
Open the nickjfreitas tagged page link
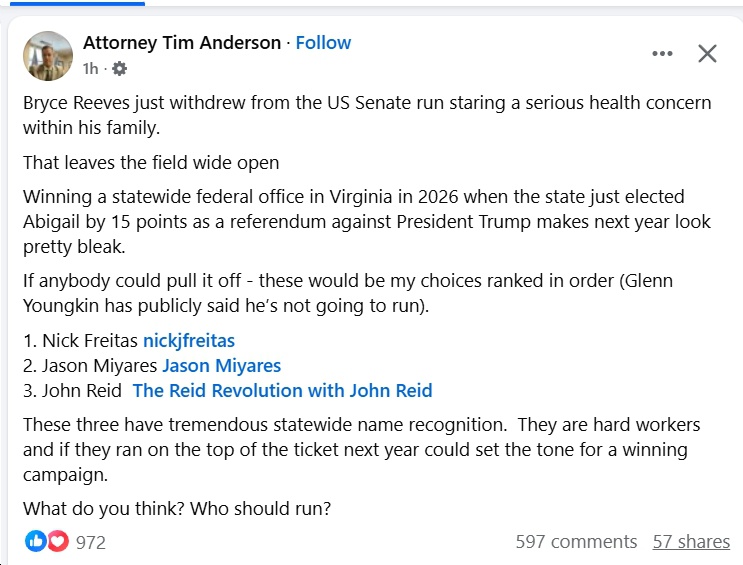189,341
